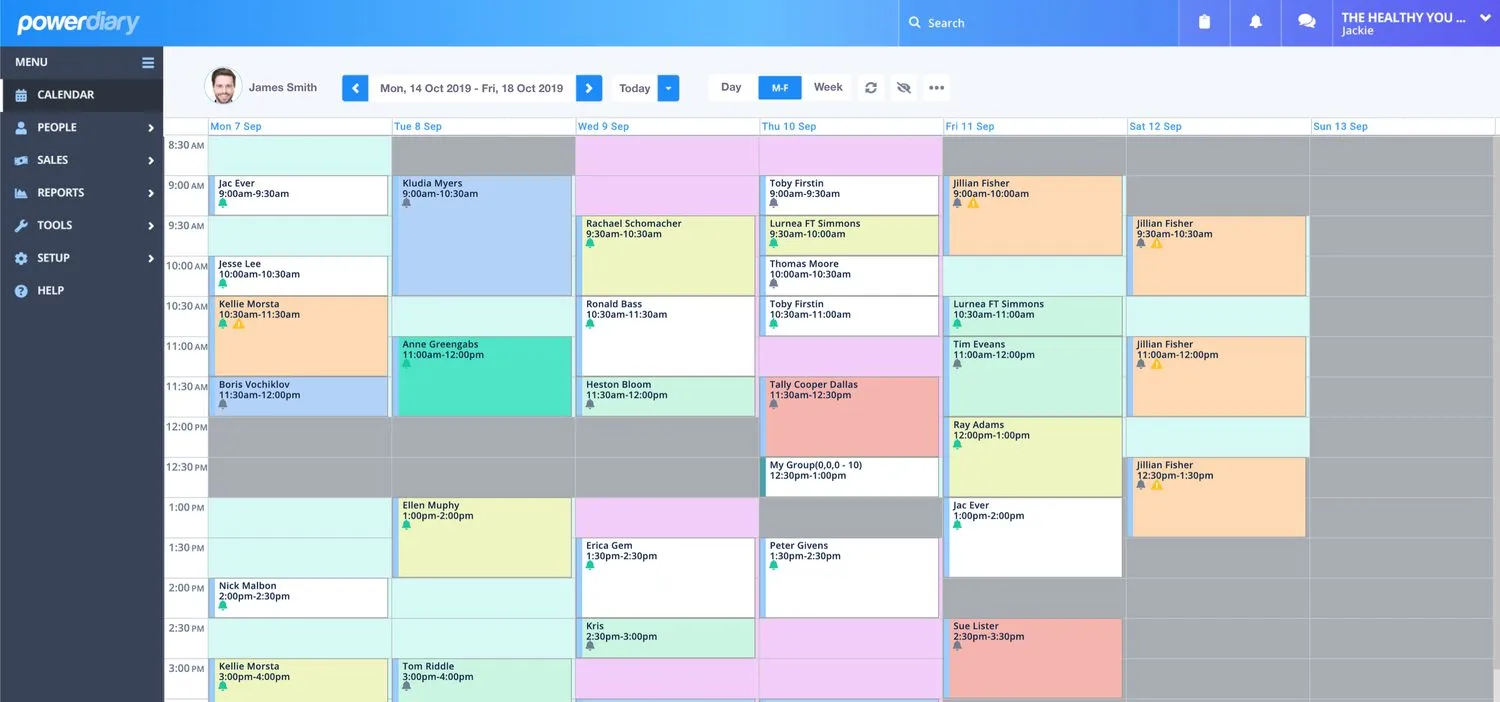The width and height of the screenshot is (1500, 702).
Task: Expand the People sidebar section
Action: click(152, 127)
